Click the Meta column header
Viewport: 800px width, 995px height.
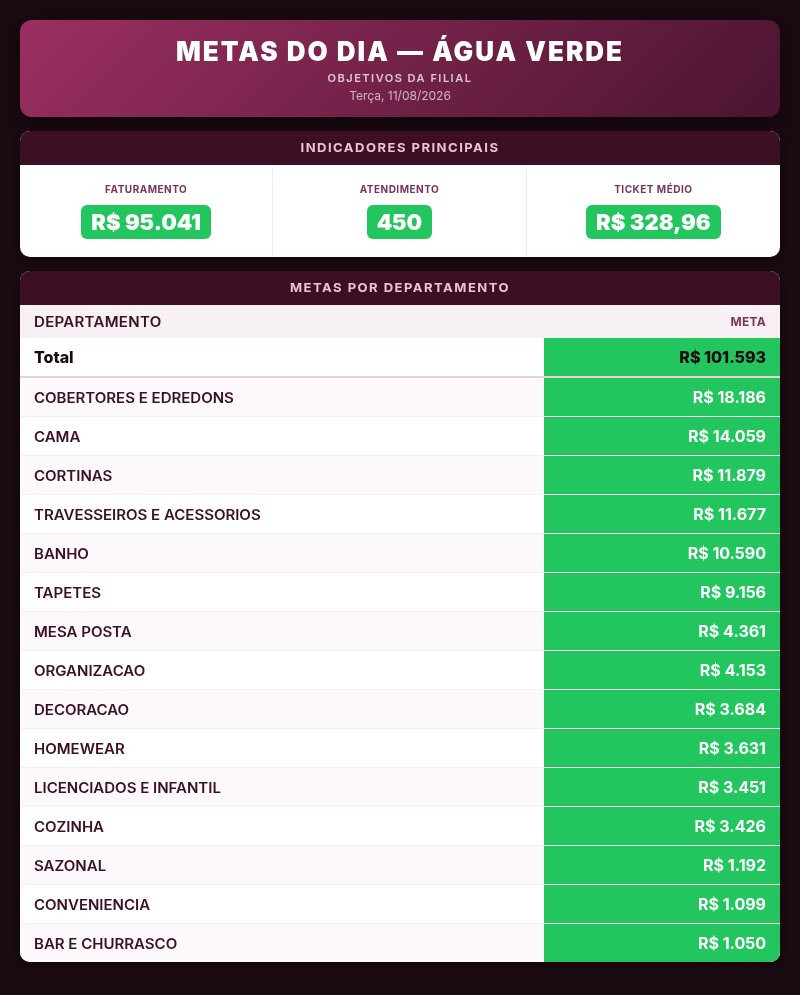click(x=747, y=322)
